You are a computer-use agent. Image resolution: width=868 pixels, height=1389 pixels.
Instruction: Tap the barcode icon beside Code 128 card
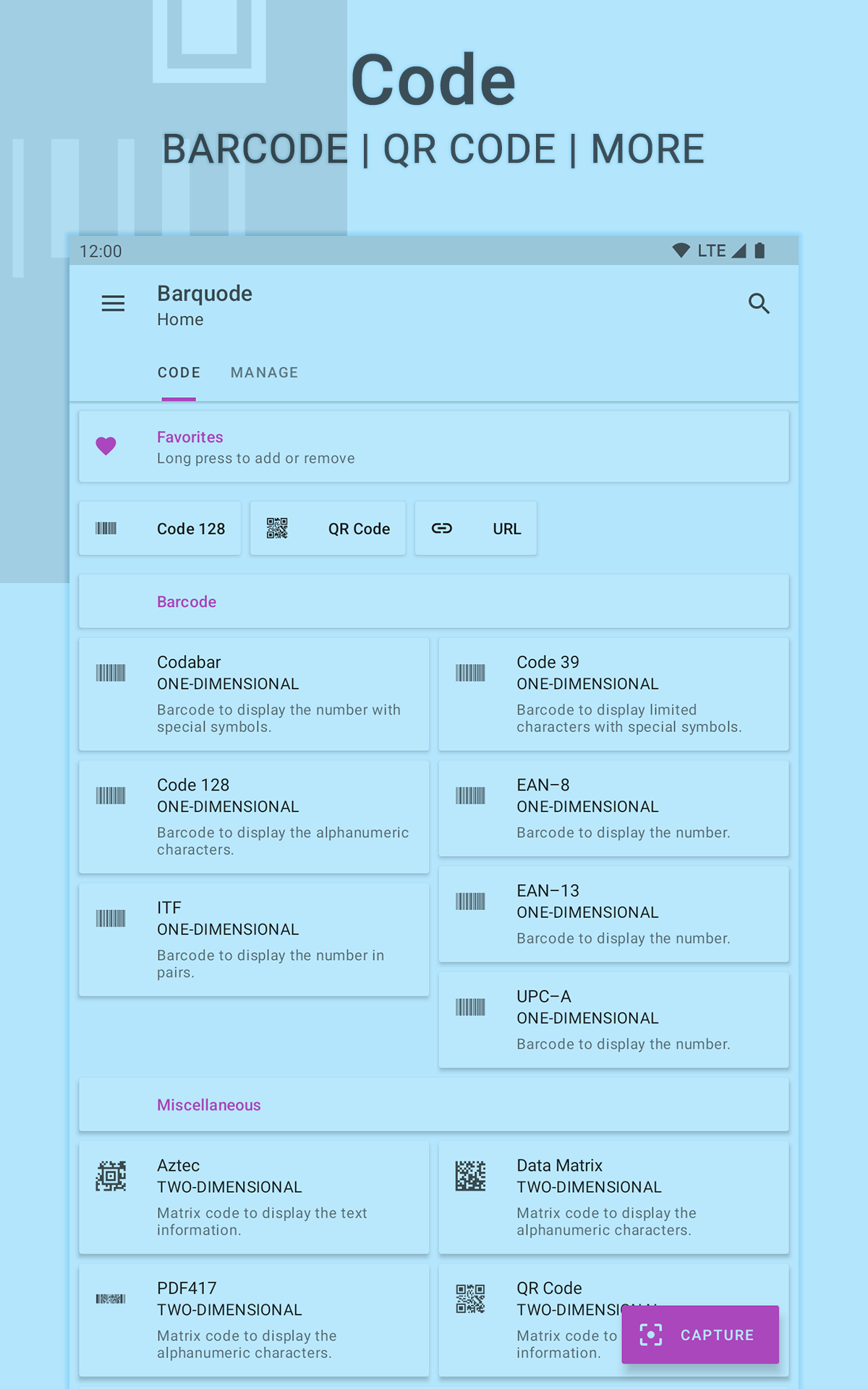tap(111, 796)
